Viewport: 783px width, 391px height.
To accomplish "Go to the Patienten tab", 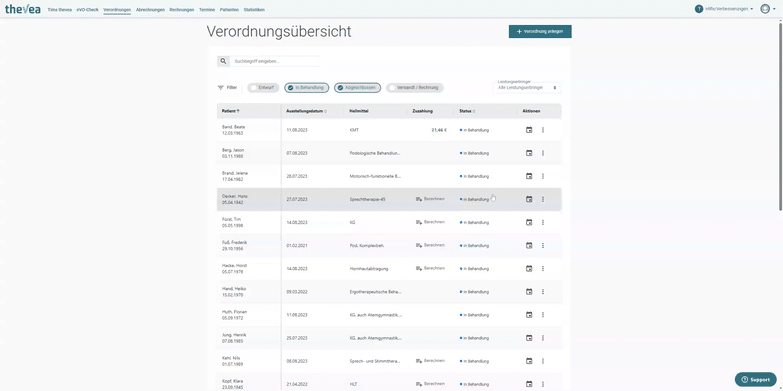I will point(229,9).
